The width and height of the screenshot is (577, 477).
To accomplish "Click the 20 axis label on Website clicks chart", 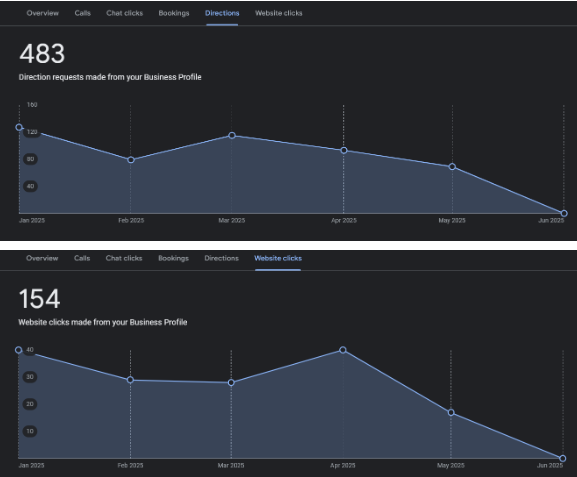I will (30, 404).
